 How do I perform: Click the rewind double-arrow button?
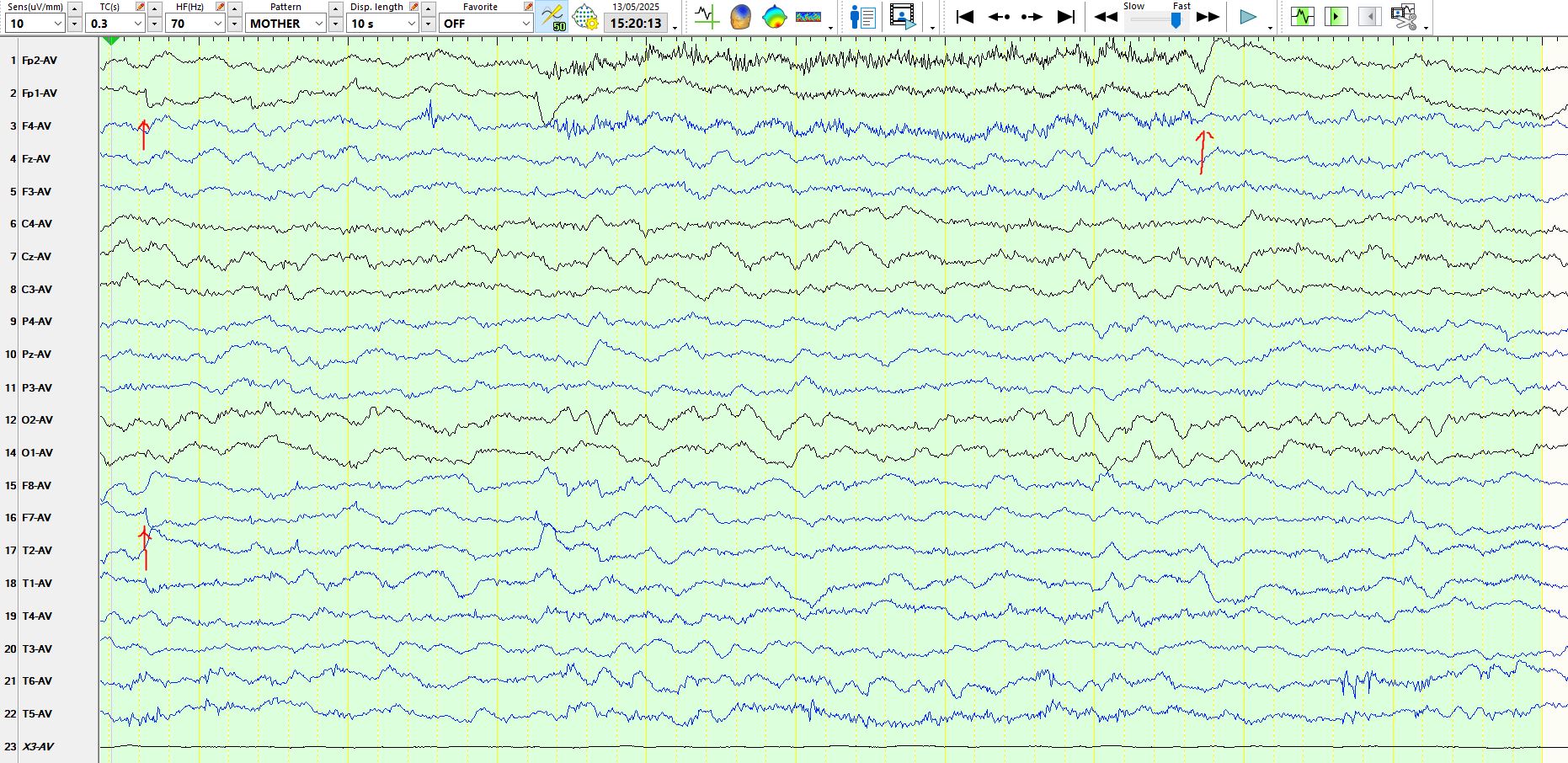(1106, 17)
